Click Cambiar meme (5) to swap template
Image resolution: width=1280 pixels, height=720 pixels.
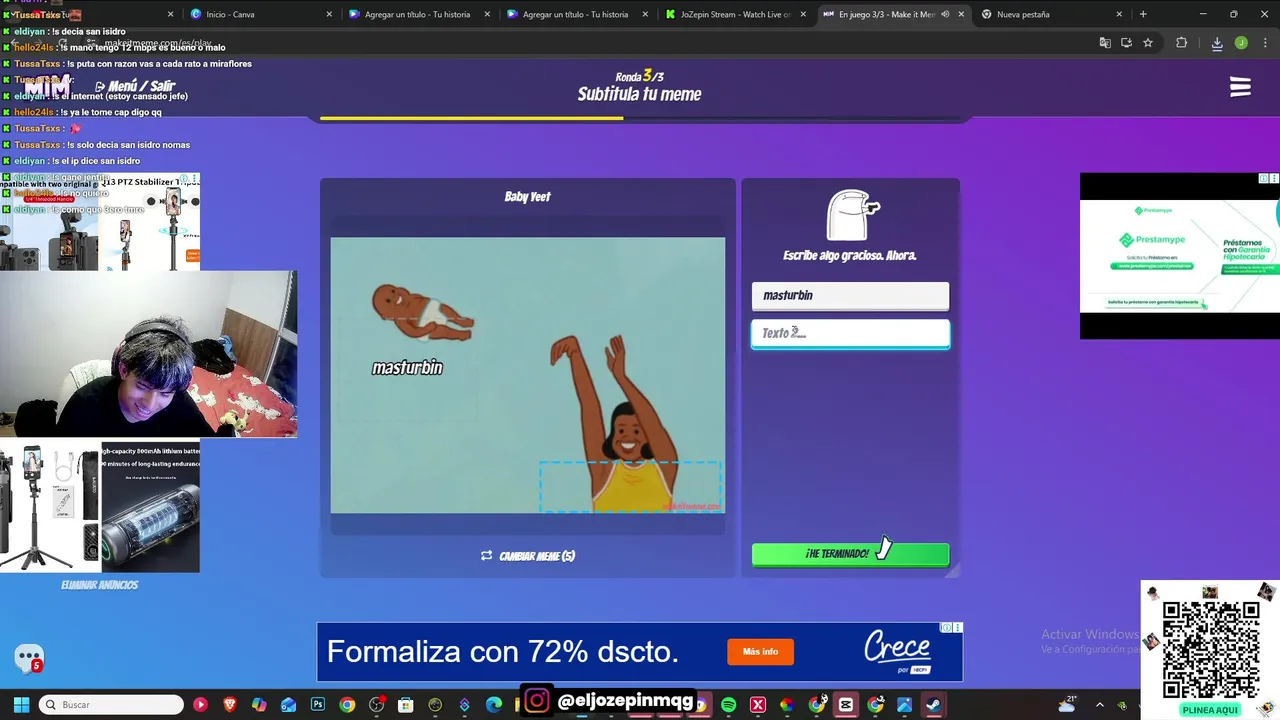(528, 556)
